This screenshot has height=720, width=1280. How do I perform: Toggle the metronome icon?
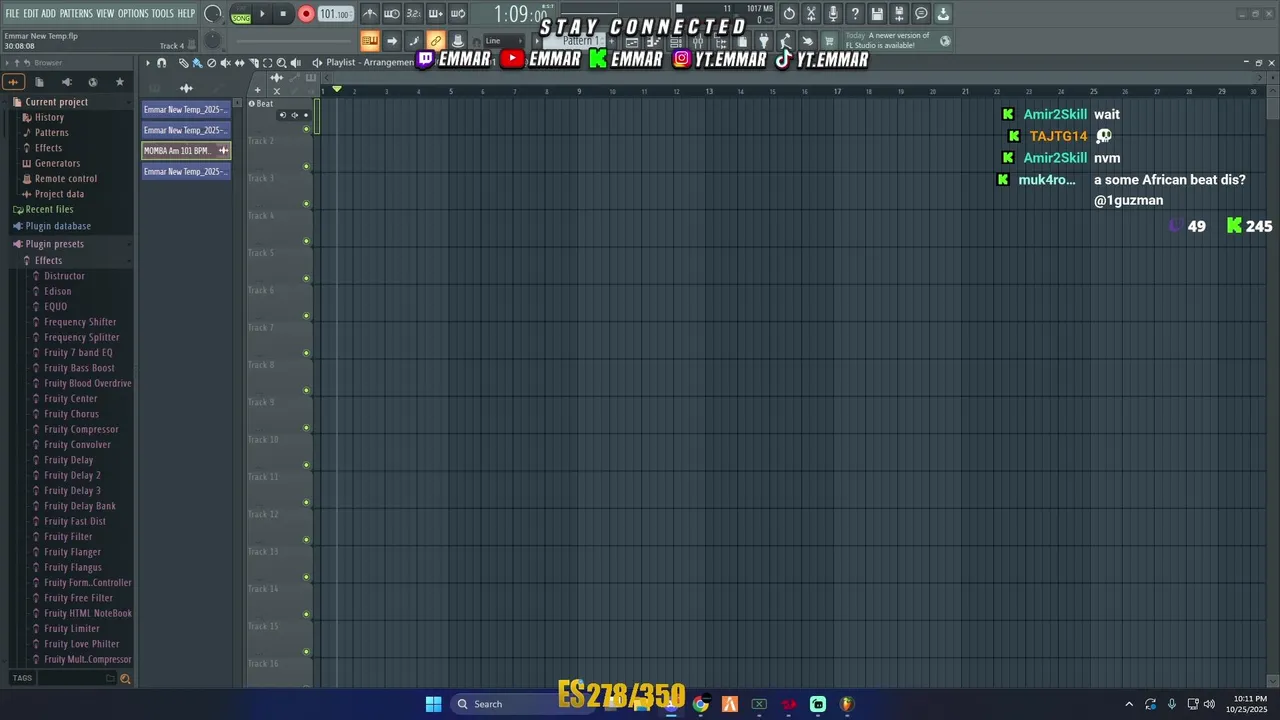point(370,14)
